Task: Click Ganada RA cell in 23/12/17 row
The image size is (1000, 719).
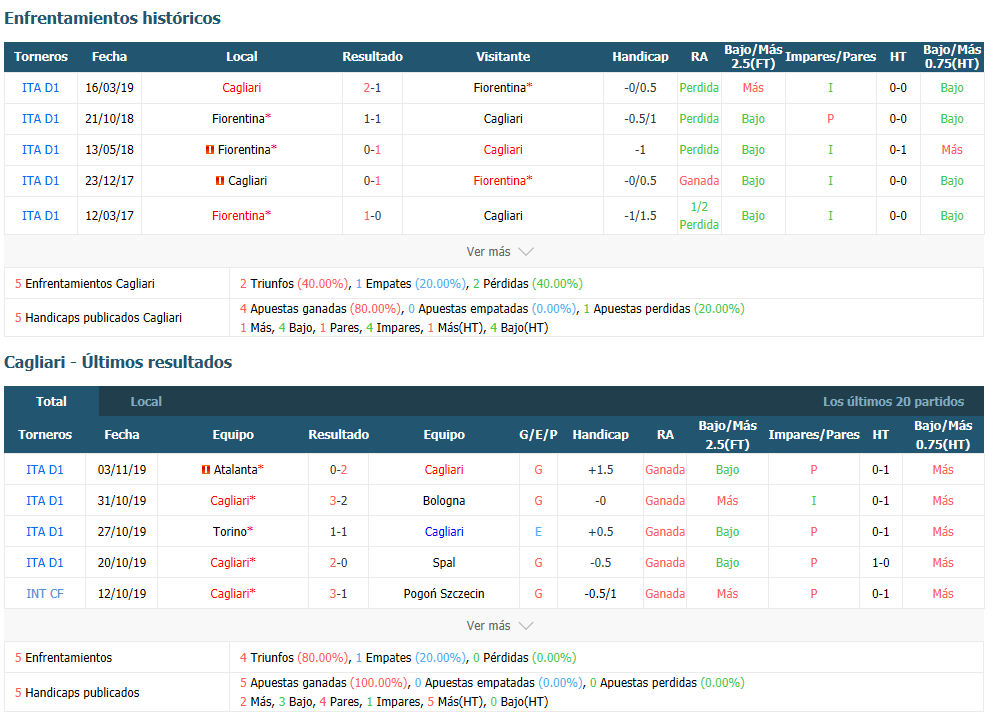Action: [x=699, y=181]
